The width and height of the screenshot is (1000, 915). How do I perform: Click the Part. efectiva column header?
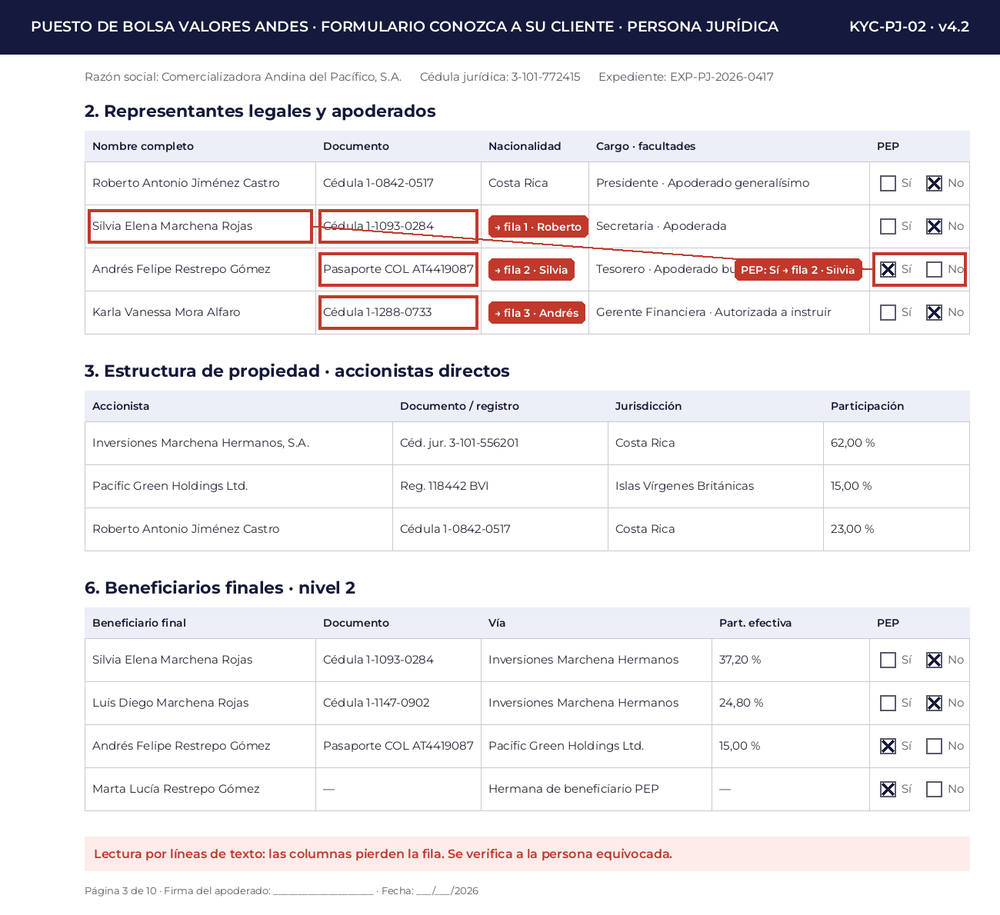click(755, 623)
